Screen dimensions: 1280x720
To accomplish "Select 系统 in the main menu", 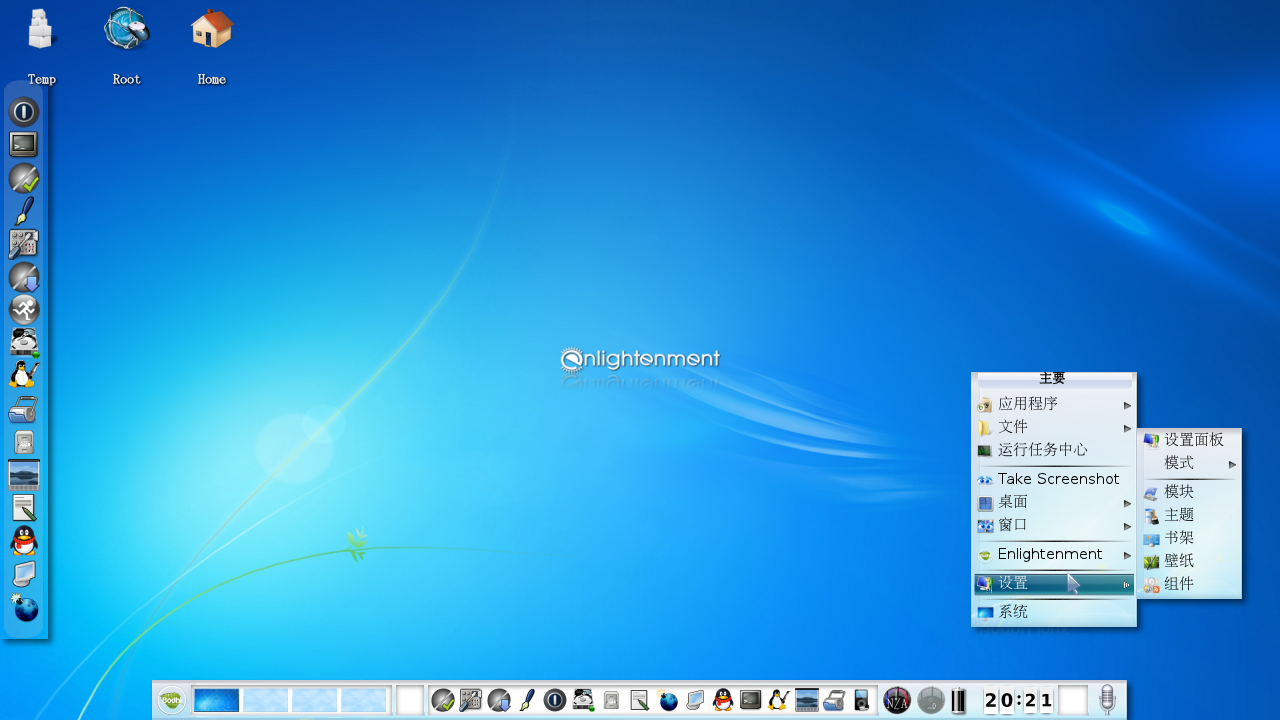I will pos(1054,612).
